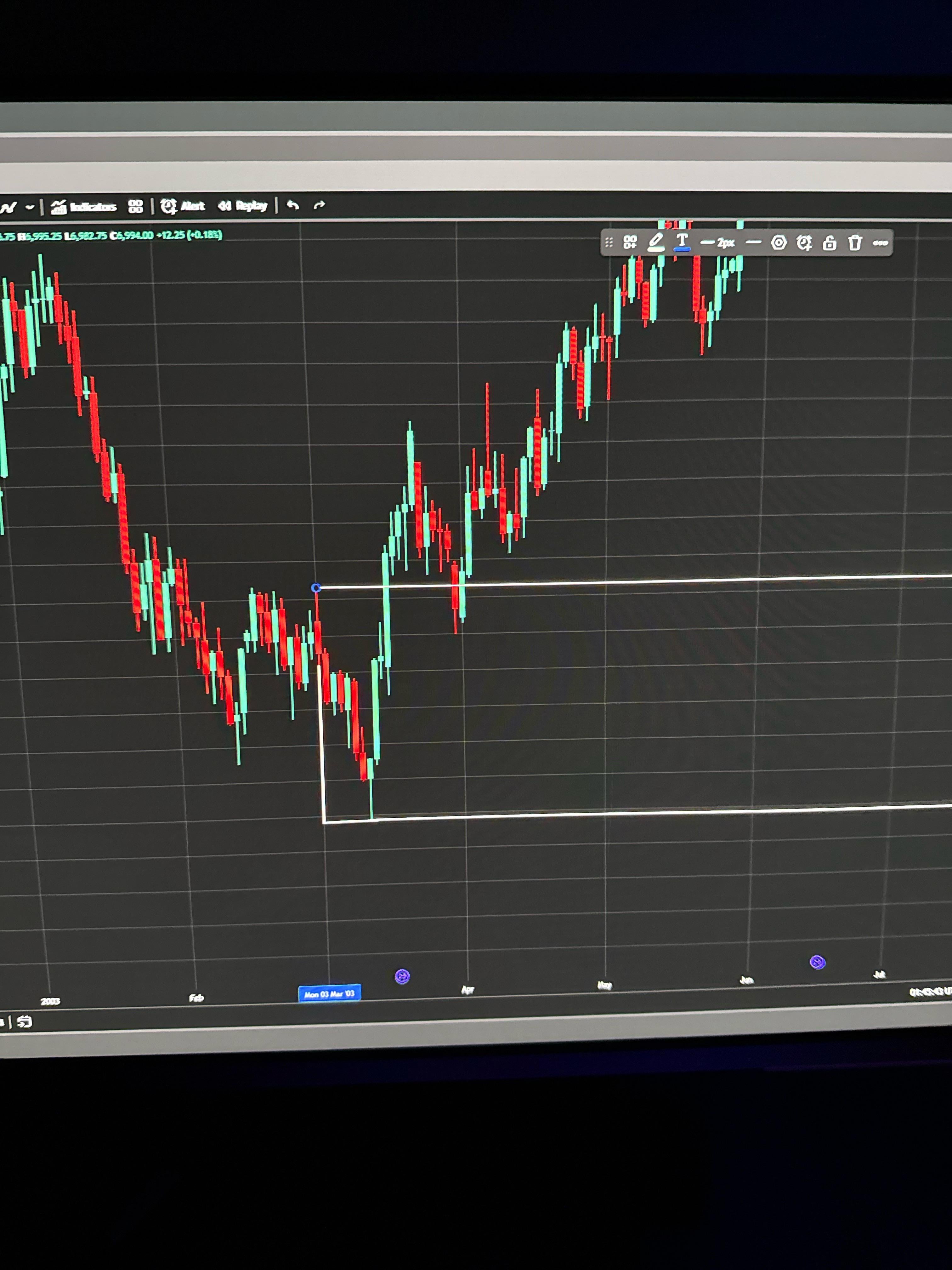Open drawing templates in floating toolbar
Image resolution: width=952 pixels, height=1270 pixels.
click(630, 242)
